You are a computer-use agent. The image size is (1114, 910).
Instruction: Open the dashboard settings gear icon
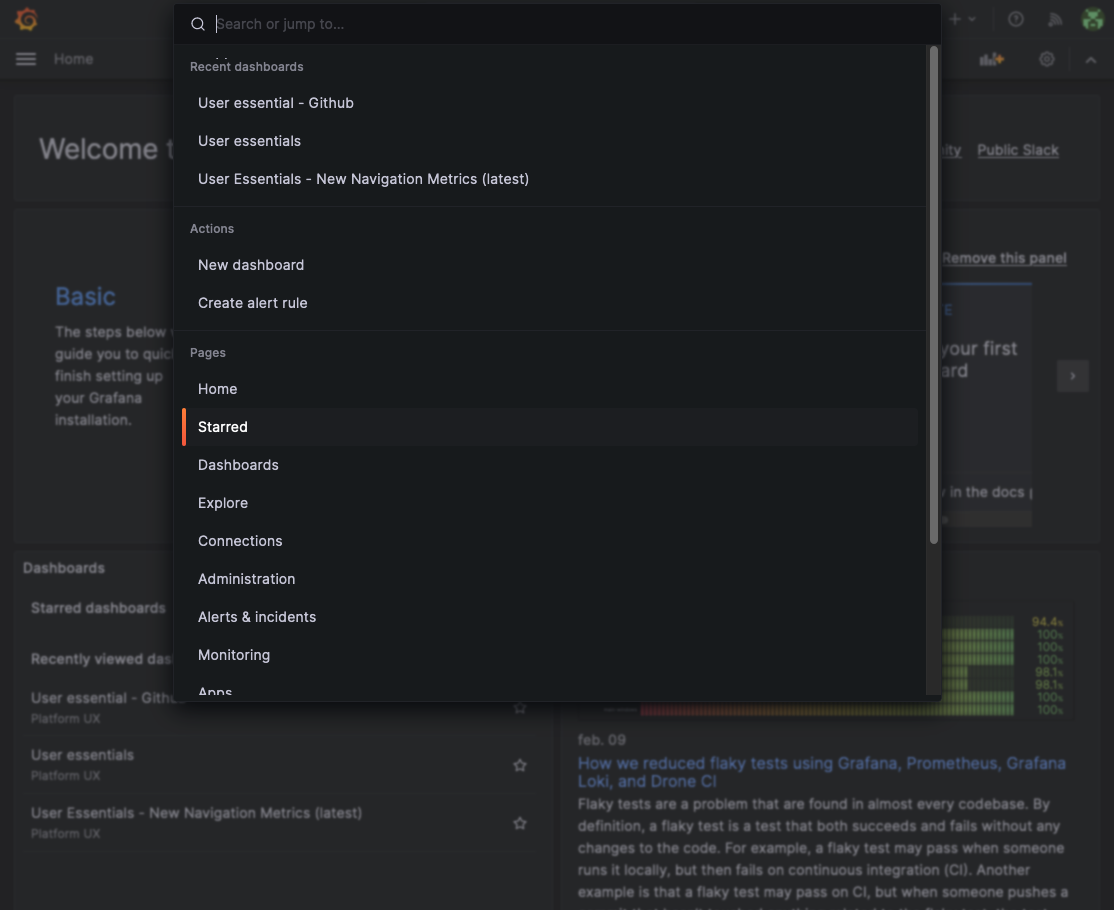click(x=1046, y=59)
